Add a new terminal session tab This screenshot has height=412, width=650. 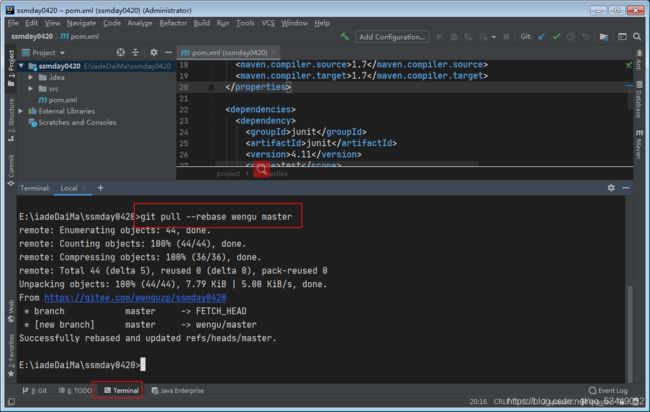click(100, 188)
